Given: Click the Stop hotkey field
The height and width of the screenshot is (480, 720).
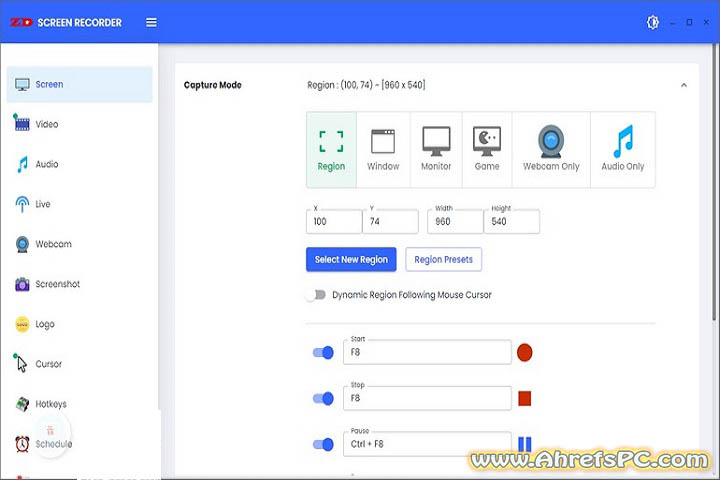Looking at the screenshot, I should [427, 398].
